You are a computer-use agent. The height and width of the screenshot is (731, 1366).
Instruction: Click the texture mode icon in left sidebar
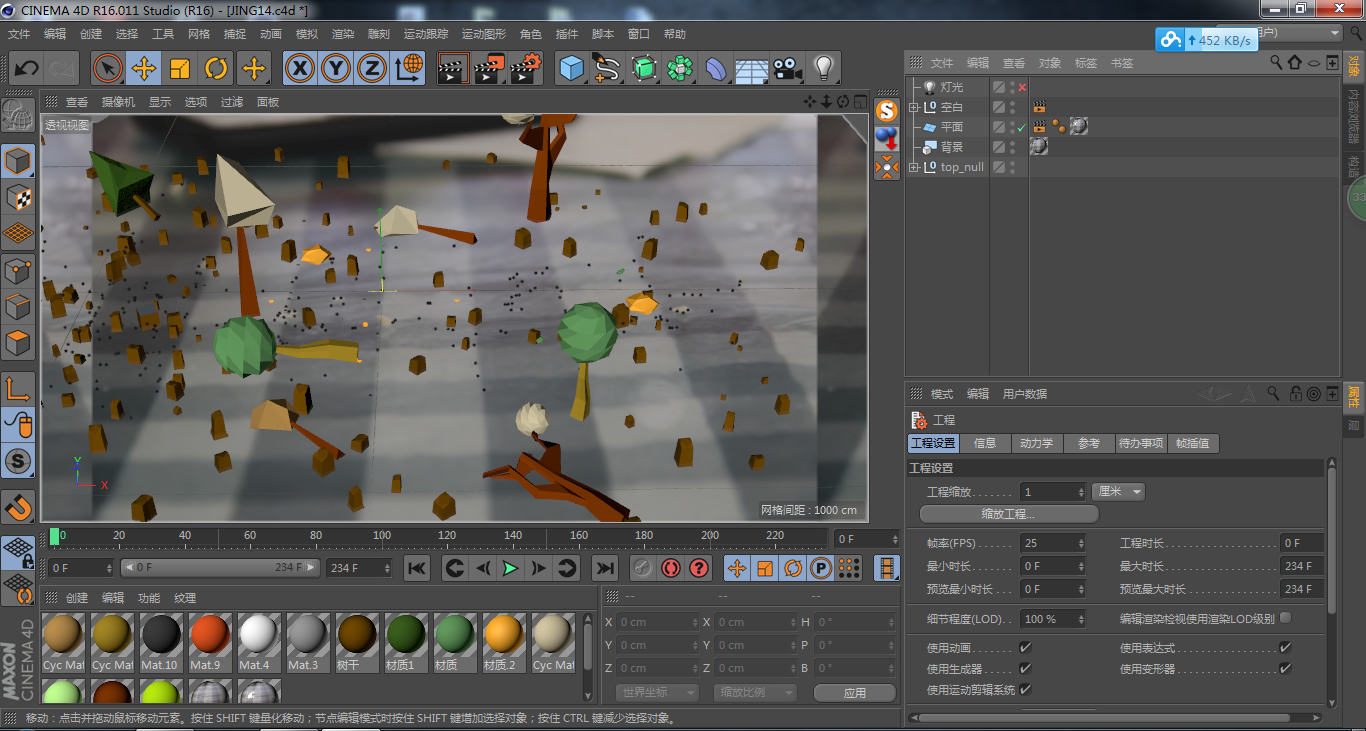tap(20, 196)
